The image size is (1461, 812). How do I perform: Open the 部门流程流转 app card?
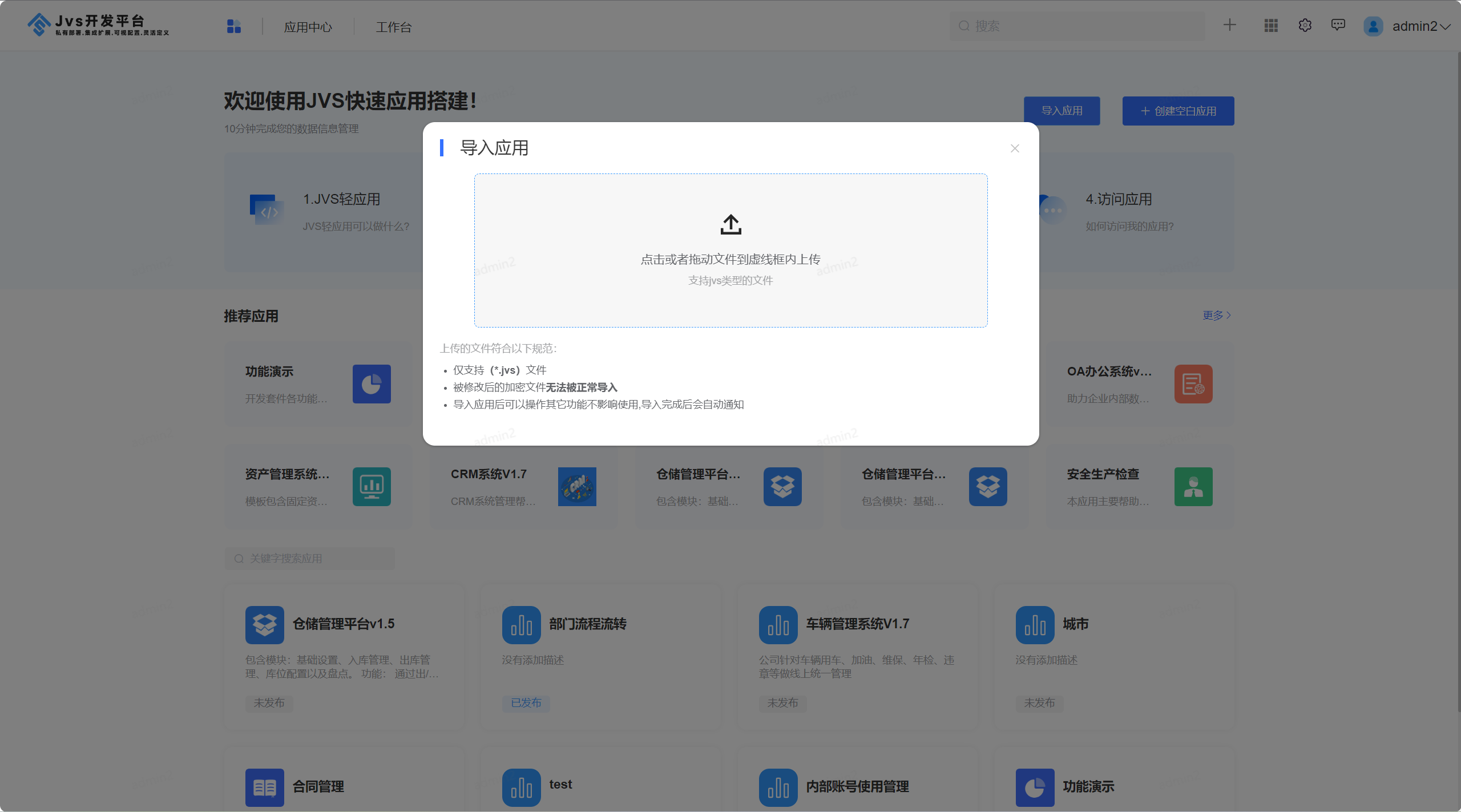click(x=599, y=656)
